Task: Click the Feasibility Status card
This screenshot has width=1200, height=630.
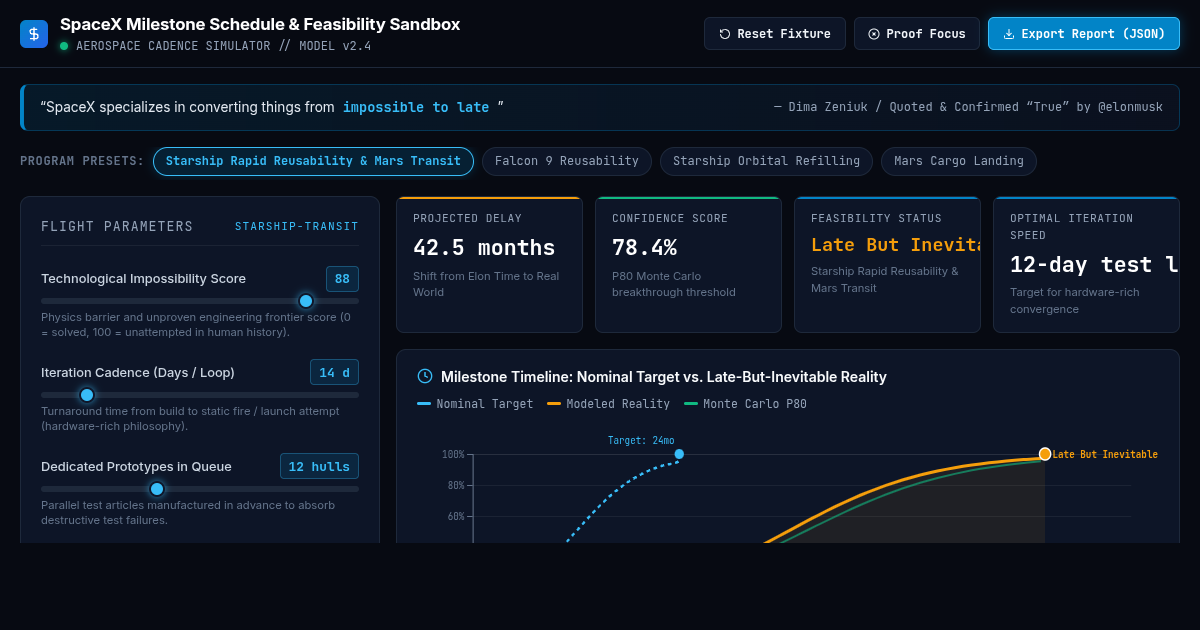Action: [x=887, y=264]
